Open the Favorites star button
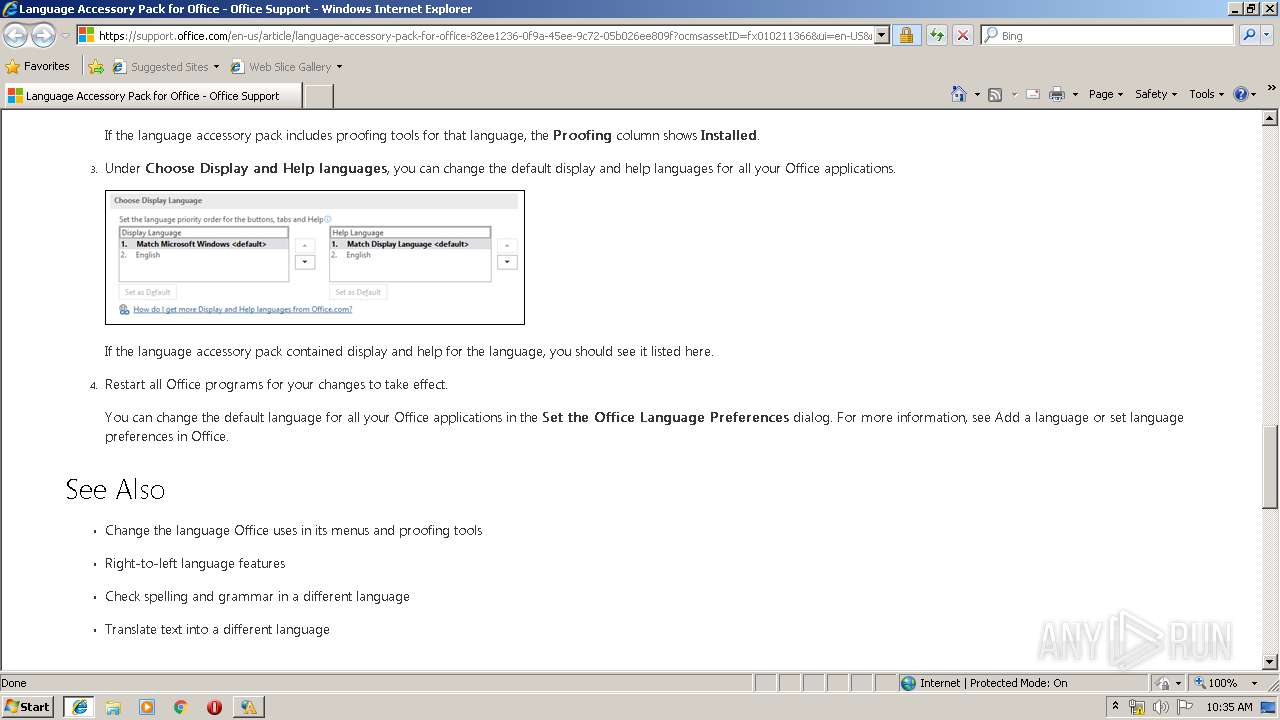Viewport: 1280px width, 720px height. pos(38,67)
